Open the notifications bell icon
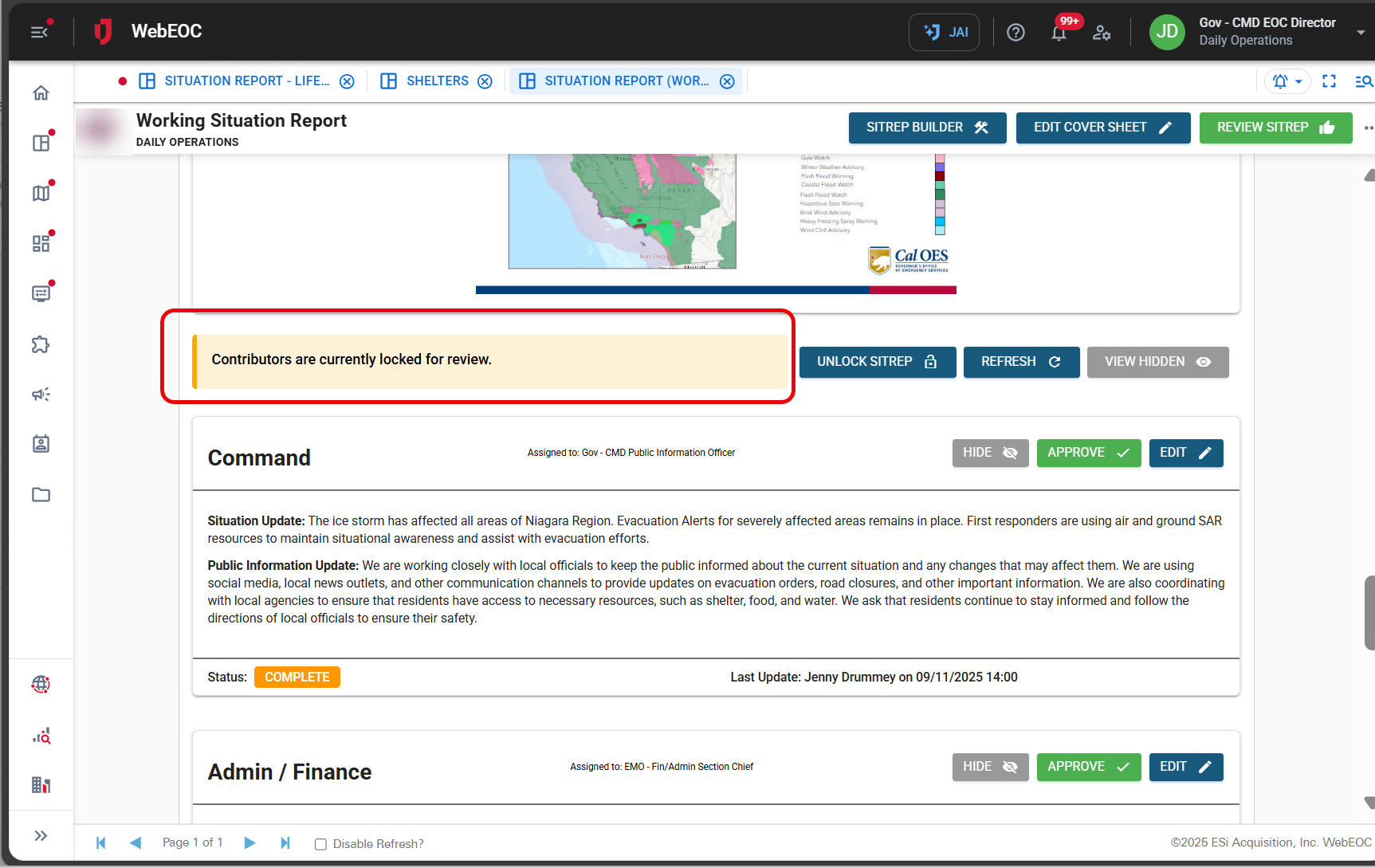 [1059, 33]
